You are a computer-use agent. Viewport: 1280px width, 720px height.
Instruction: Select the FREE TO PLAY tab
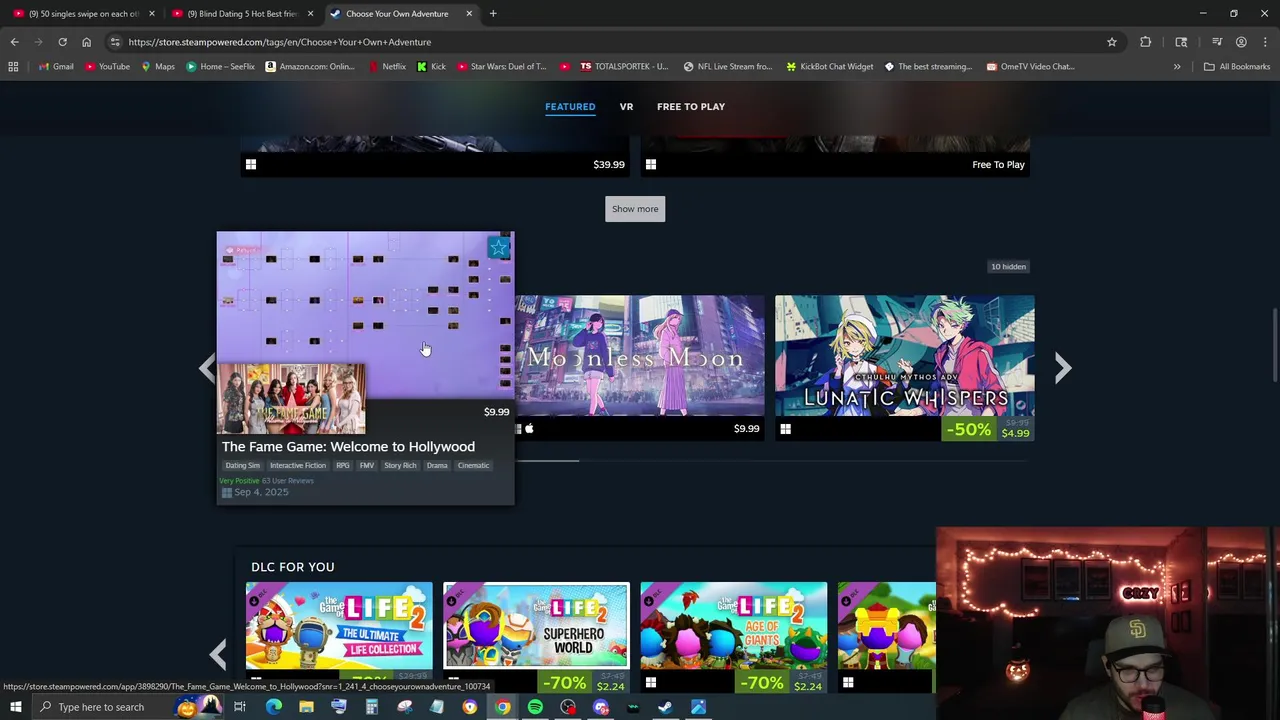(691, 107)
